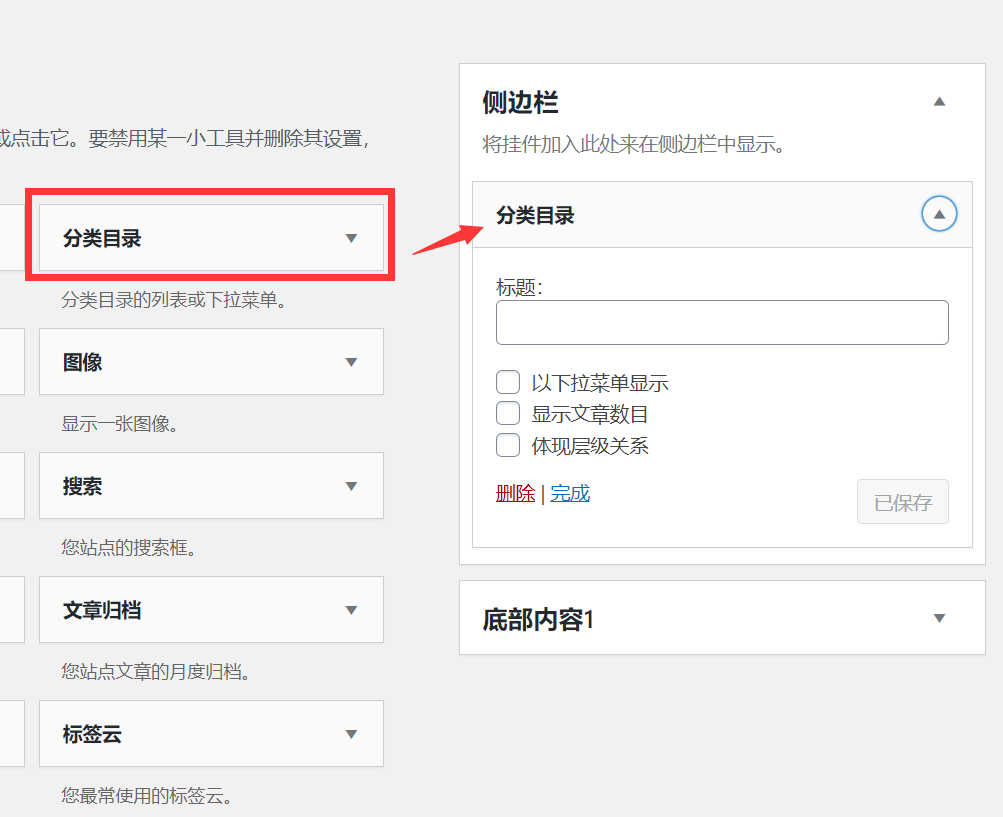The height and width of the screenshot is (817, 1003).
Task: Click the 完成 link
Action: pyautogui.click(x=570, y=493)
